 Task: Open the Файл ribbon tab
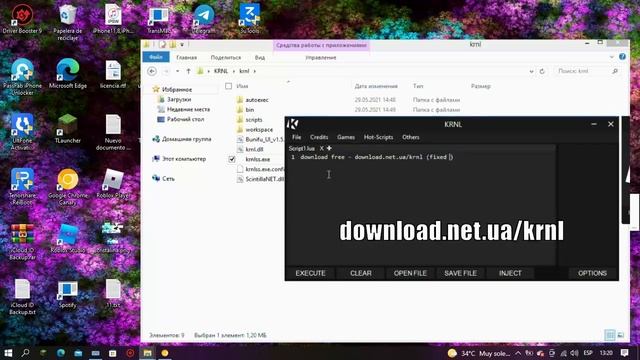(156, 57)
